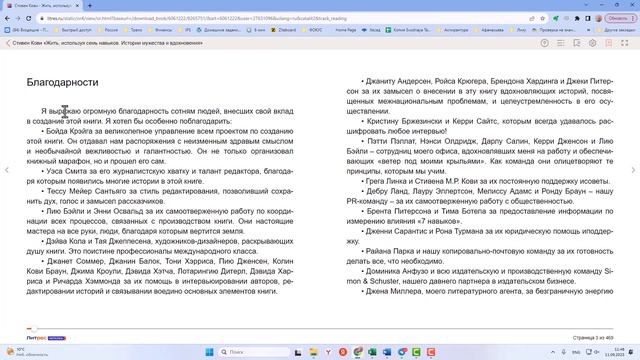Expand the hidden system tray icons chevron

[x=553, y=352]
